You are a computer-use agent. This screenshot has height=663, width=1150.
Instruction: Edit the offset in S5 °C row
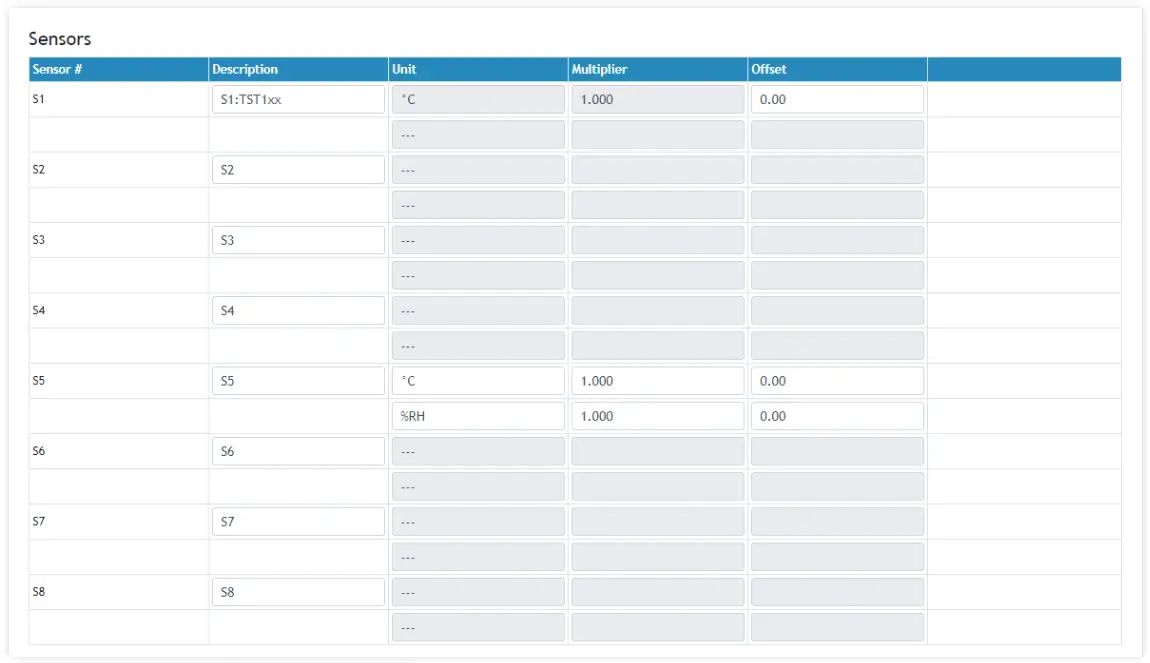point(838,381)
